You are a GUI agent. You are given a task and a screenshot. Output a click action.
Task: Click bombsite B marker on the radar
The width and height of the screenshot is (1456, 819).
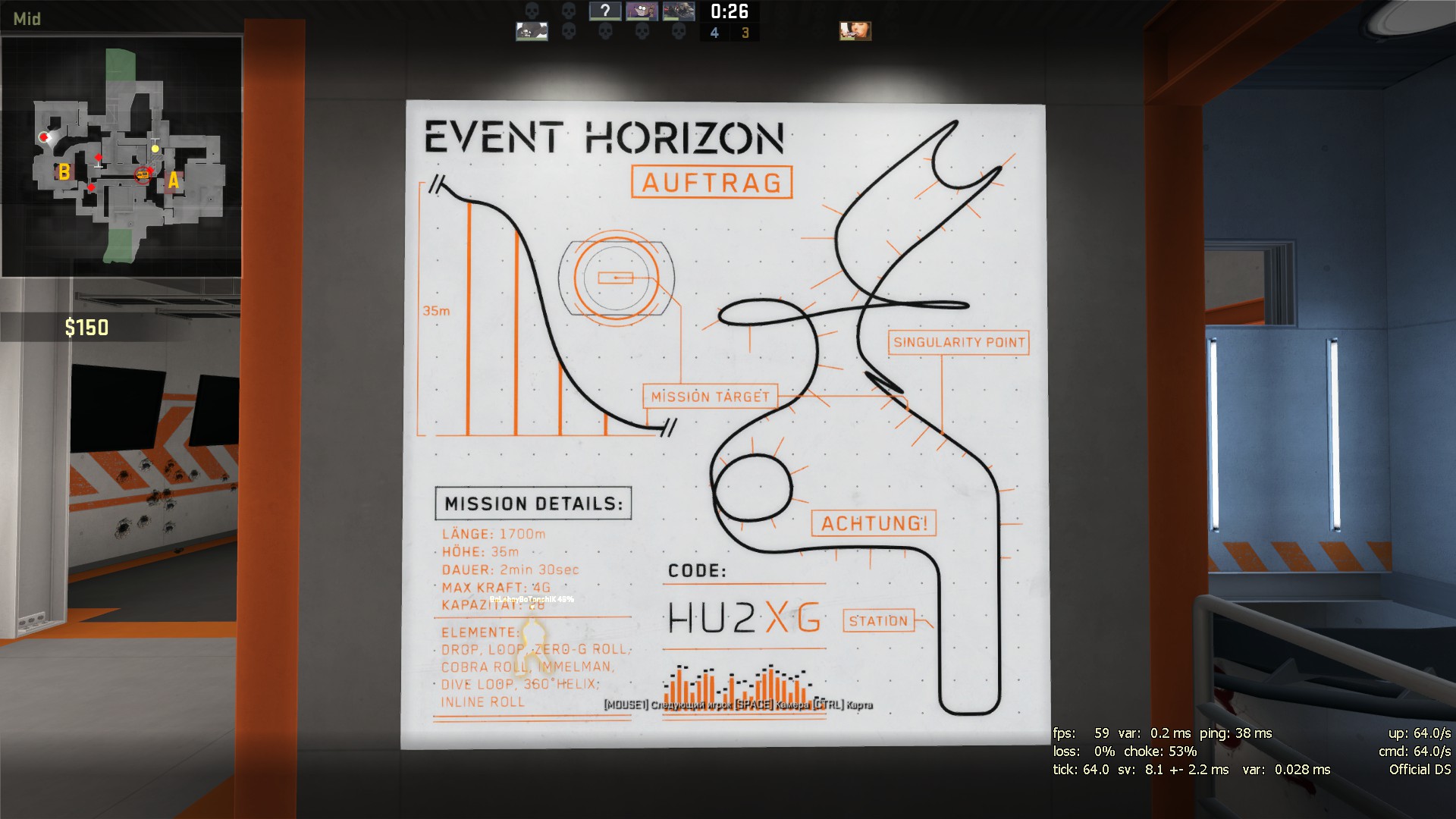click(64, 172)
